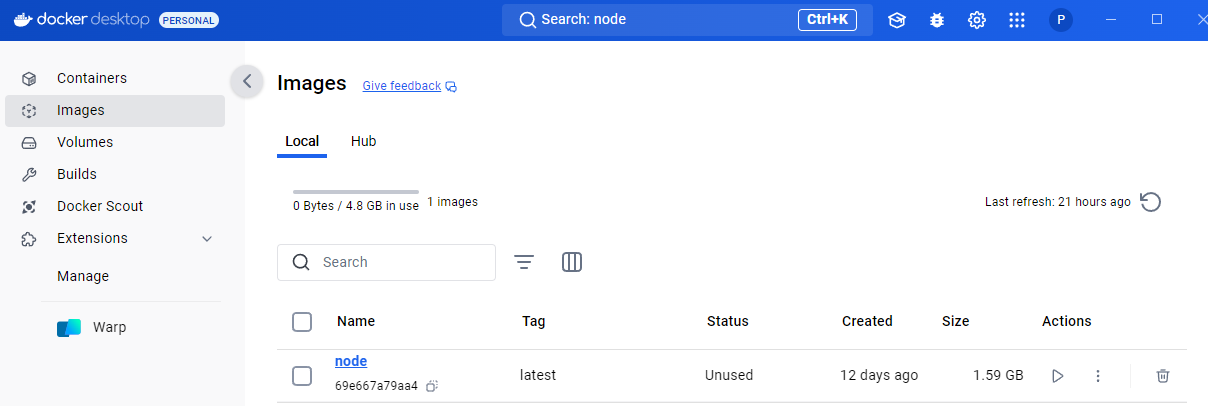Open the column display options icon

[x=572, y=262]
